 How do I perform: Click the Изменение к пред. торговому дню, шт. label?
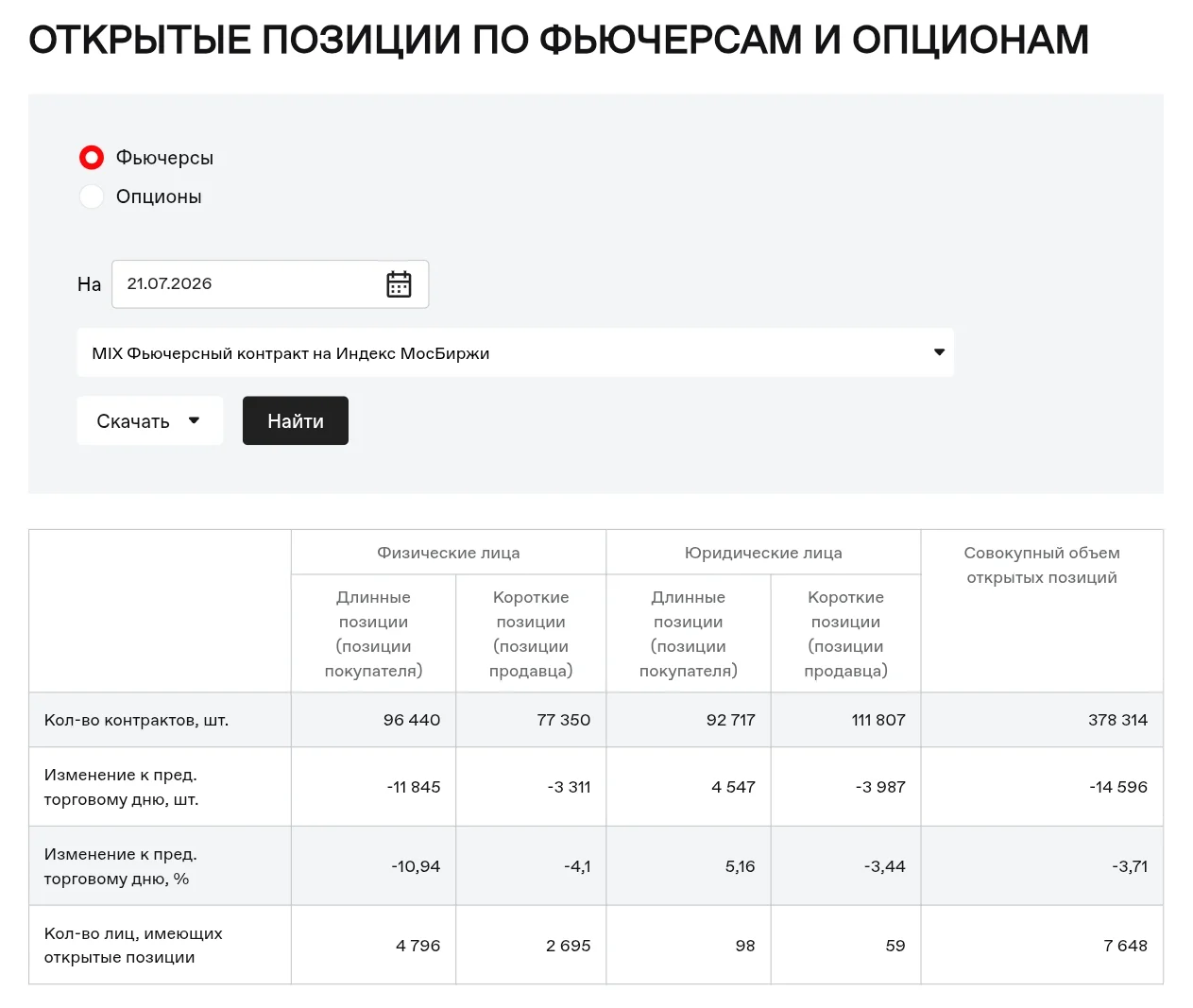pyautogui.click(x=122, y=787)
